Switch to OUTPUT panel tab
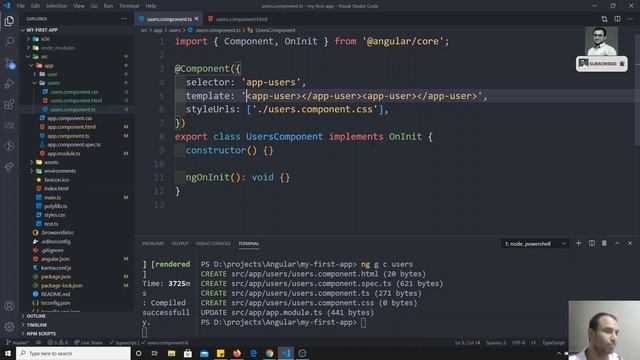640x360 pixels. [180, 244]
